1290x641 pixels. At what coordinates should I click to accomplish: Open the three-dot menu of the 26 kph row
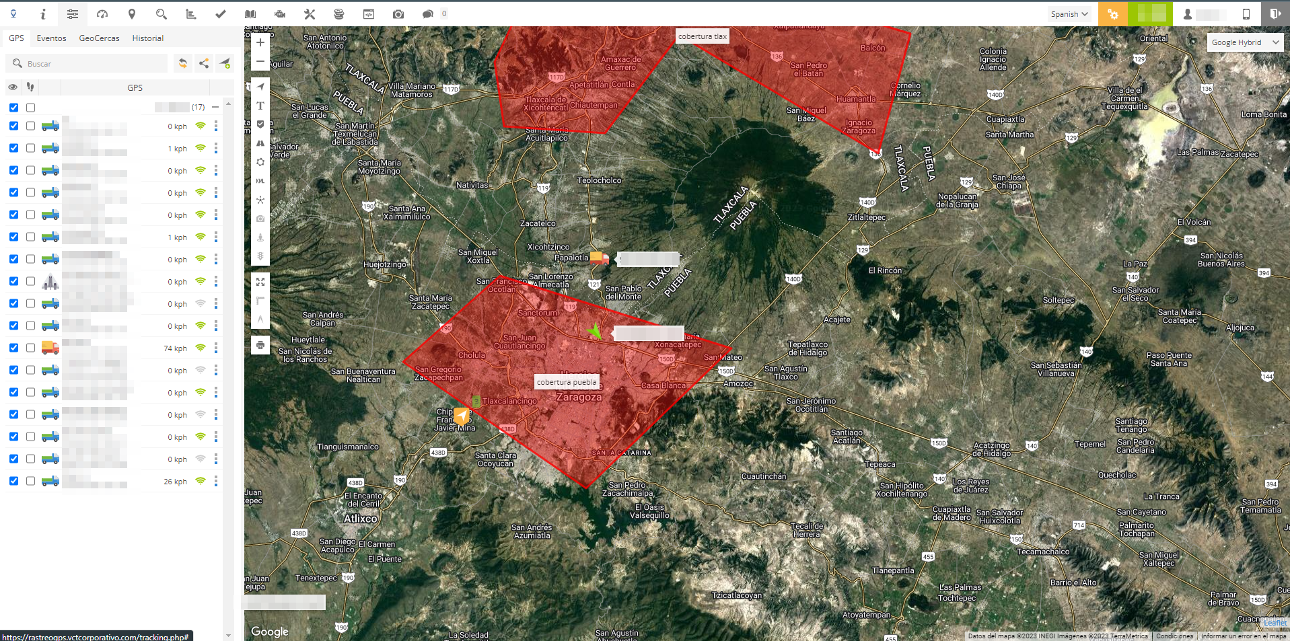point(216,481)
